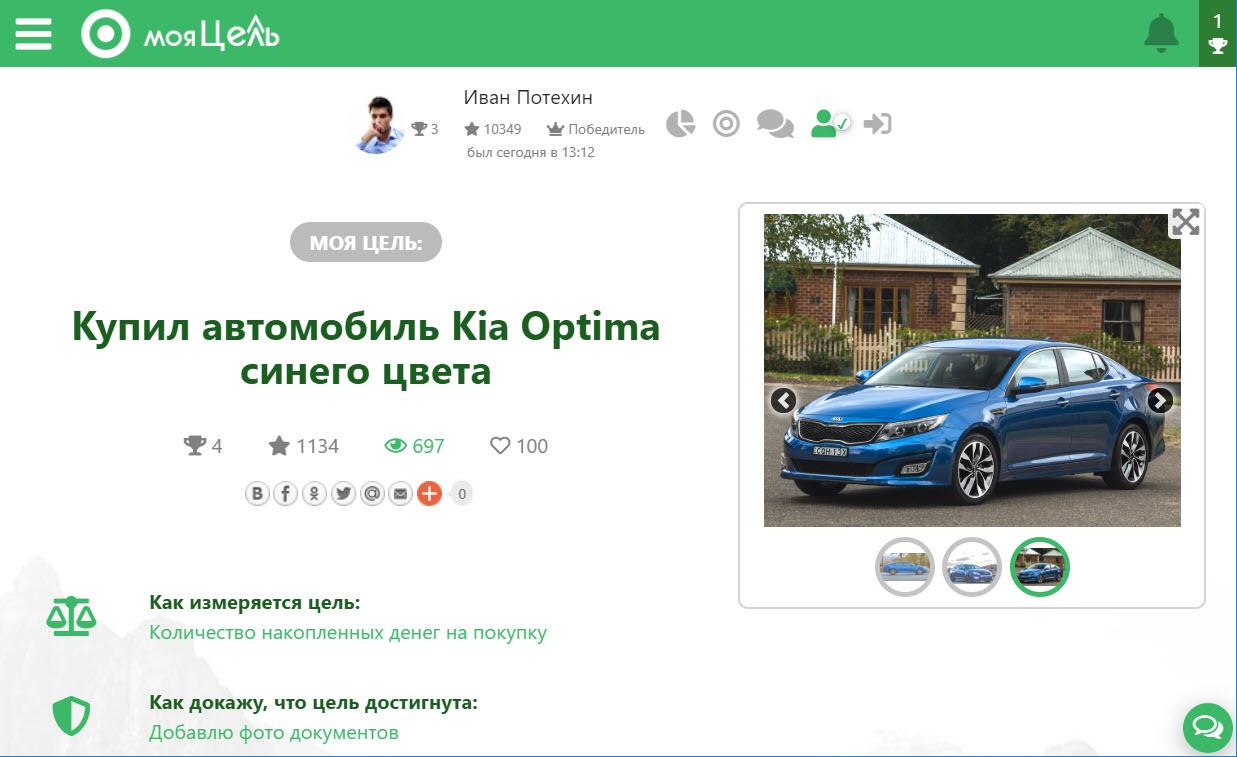Screen dimensions: 1237x757
Task: Select the first car thumbnail
Action: pos(905,567)
